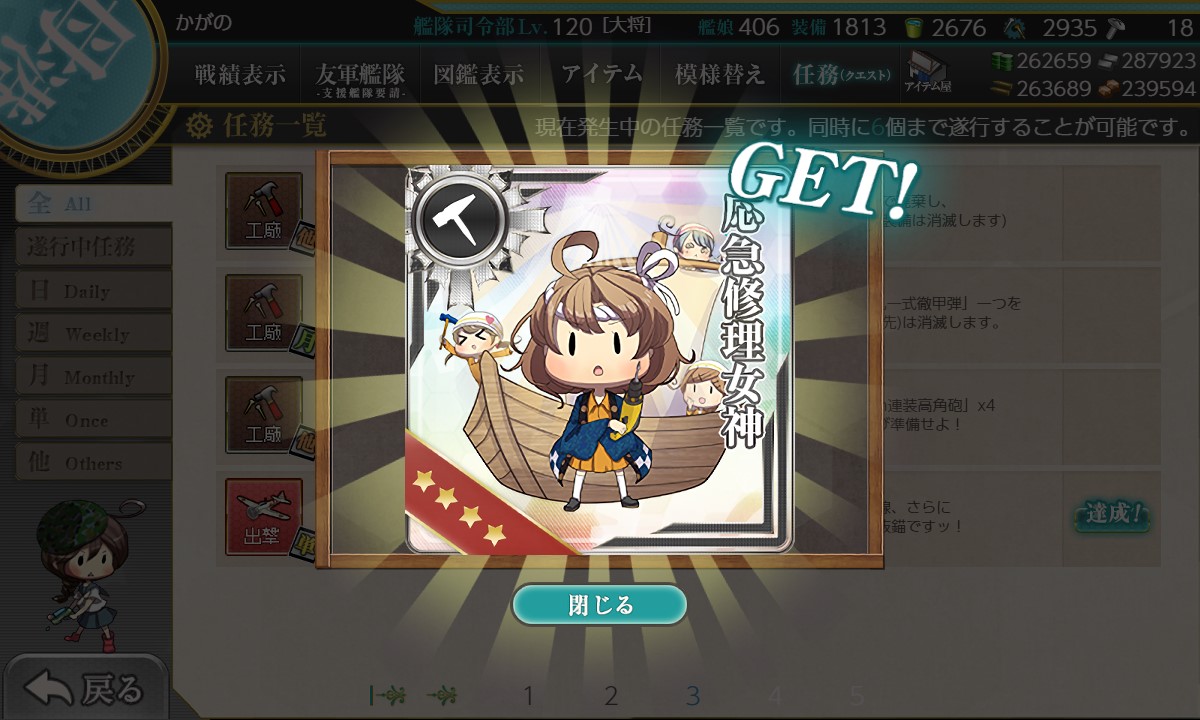1200x720 pixels.
Task: Open the 戦績表示 menu
Action: (240, 74)
